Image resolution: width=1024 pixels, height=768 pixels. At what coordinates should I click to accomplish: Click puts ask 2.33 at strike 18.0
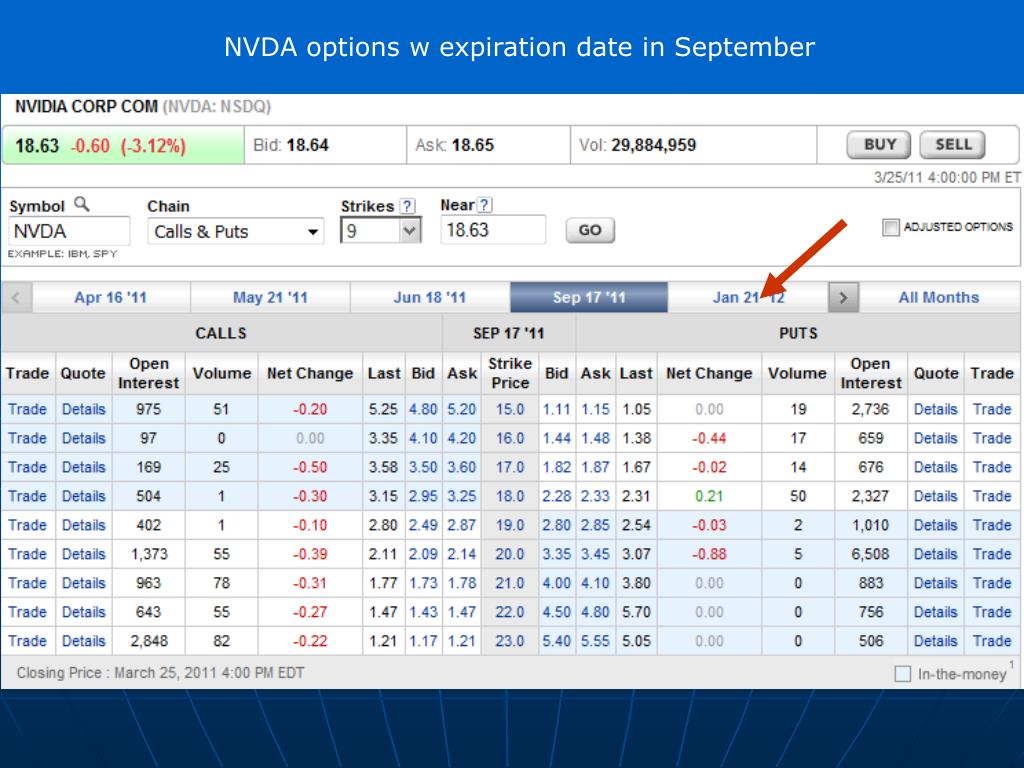pyautogui.click(x=596, y=496)
